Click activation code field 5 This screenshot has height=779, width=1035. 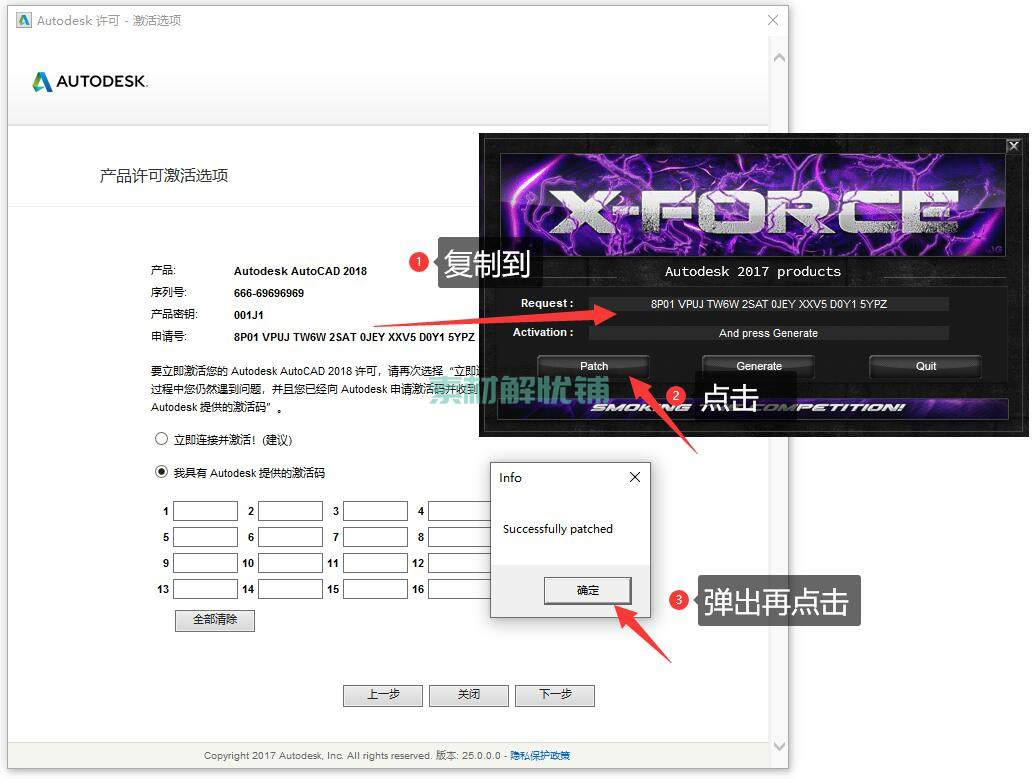(205, 537)
